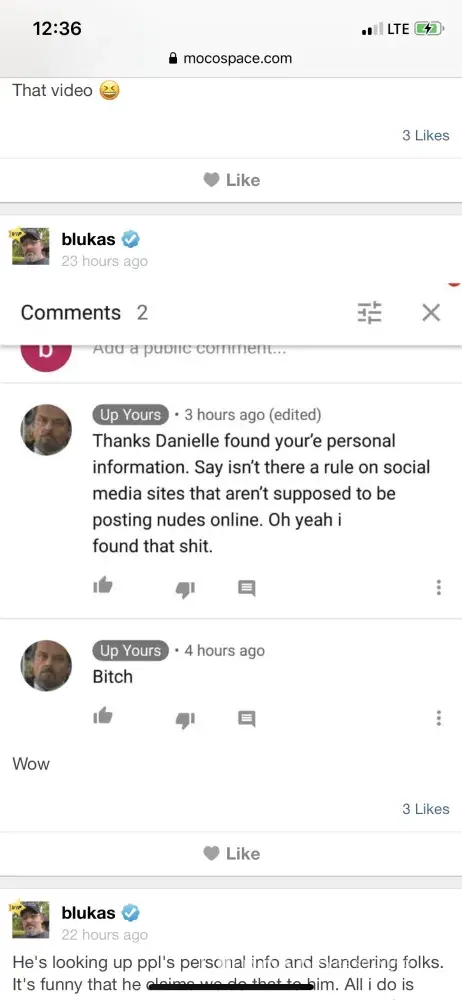Open the comments sort filter icon
This screenshot has height=1000, width=462.
[369, 312]
